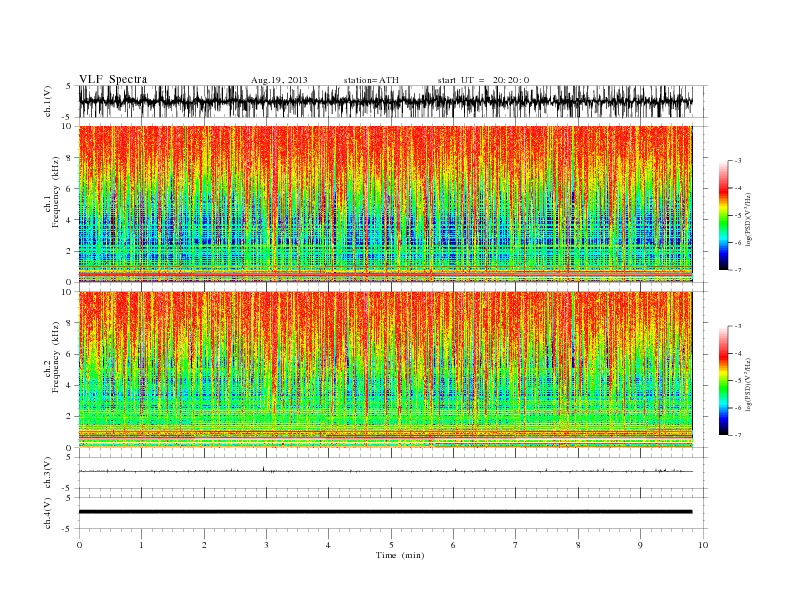This screenshot has height=612, width=792.
Task: Click the ch.4 thick black trace
Action: click(x=385, y=512)
